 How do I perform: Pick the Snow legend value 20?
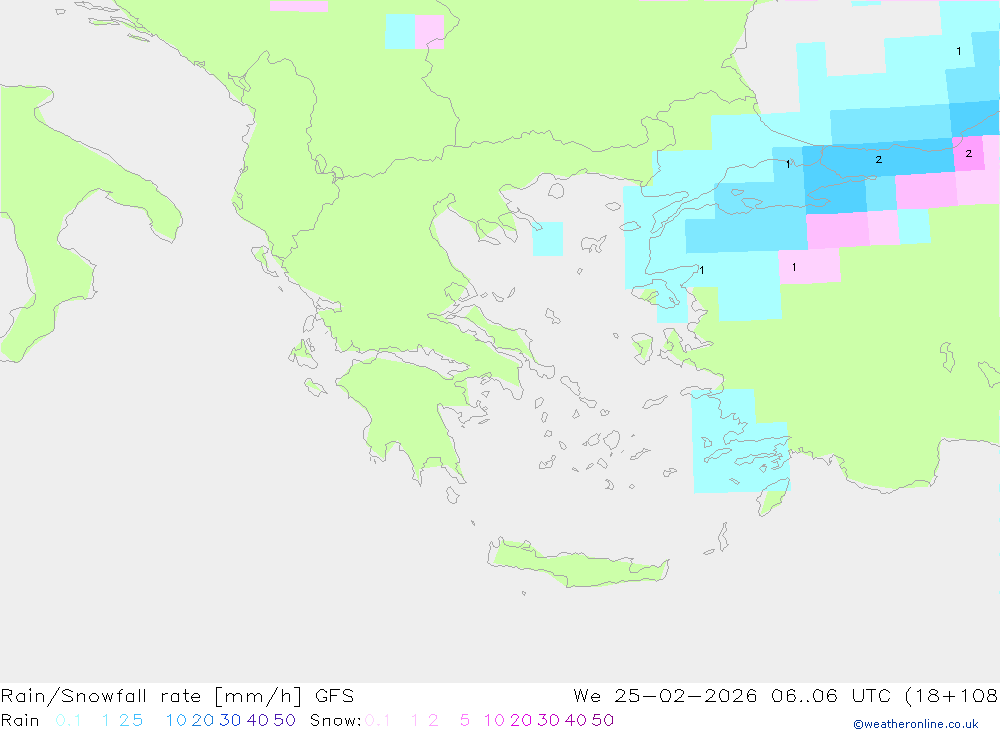pyautogui.click(x=521, y=720)
